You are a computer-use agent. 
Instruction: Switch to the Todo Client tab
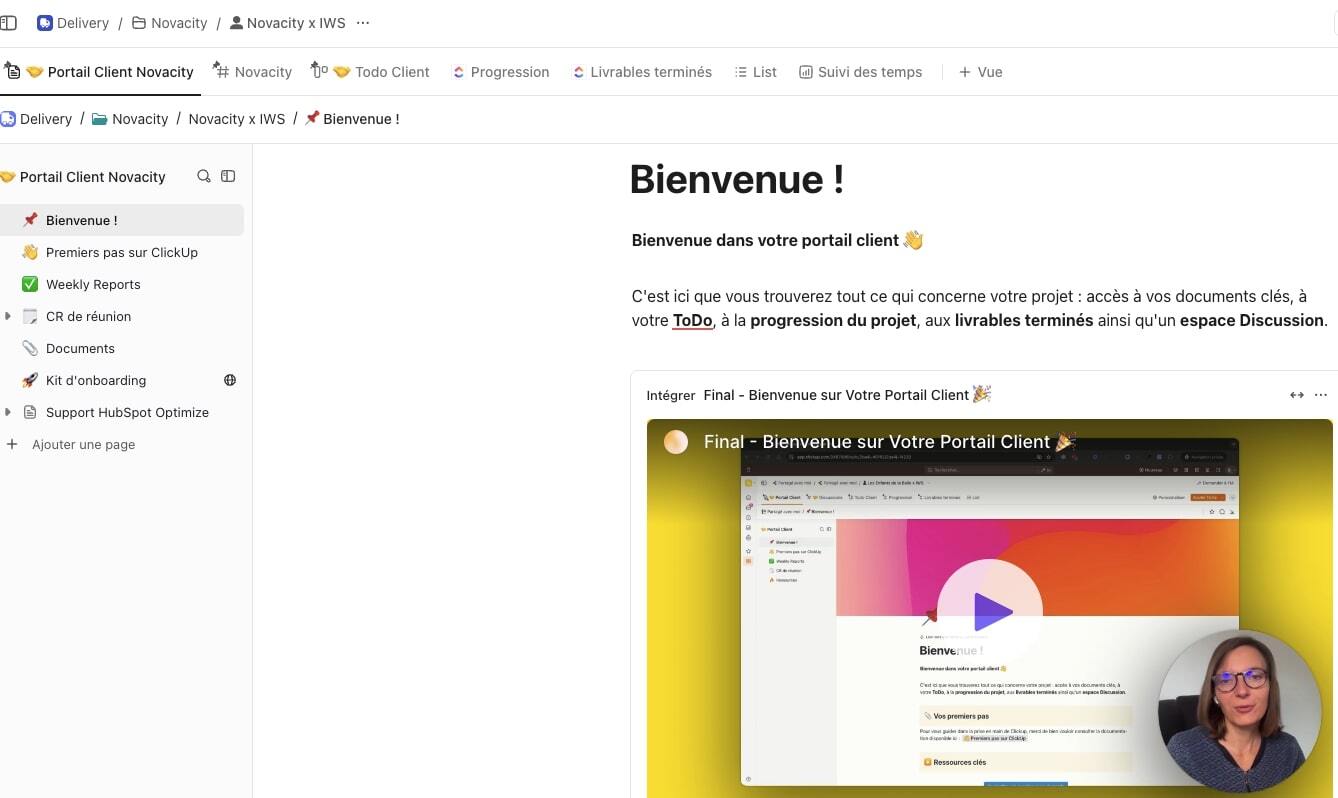[380, 72]
